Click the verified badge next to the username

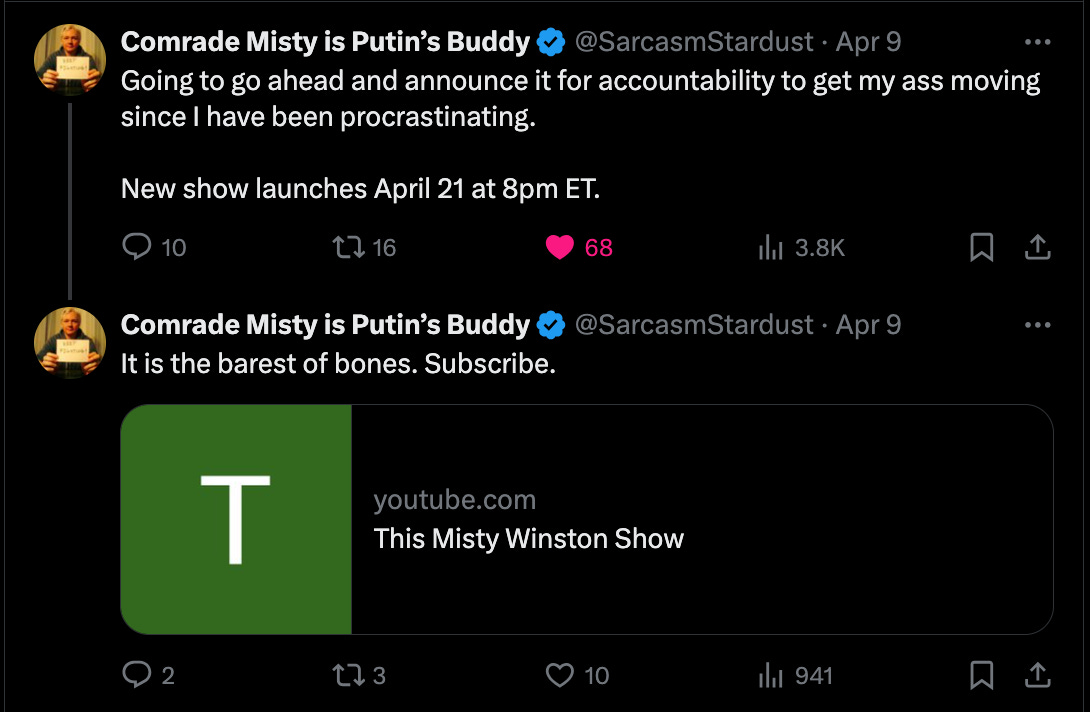548,42
